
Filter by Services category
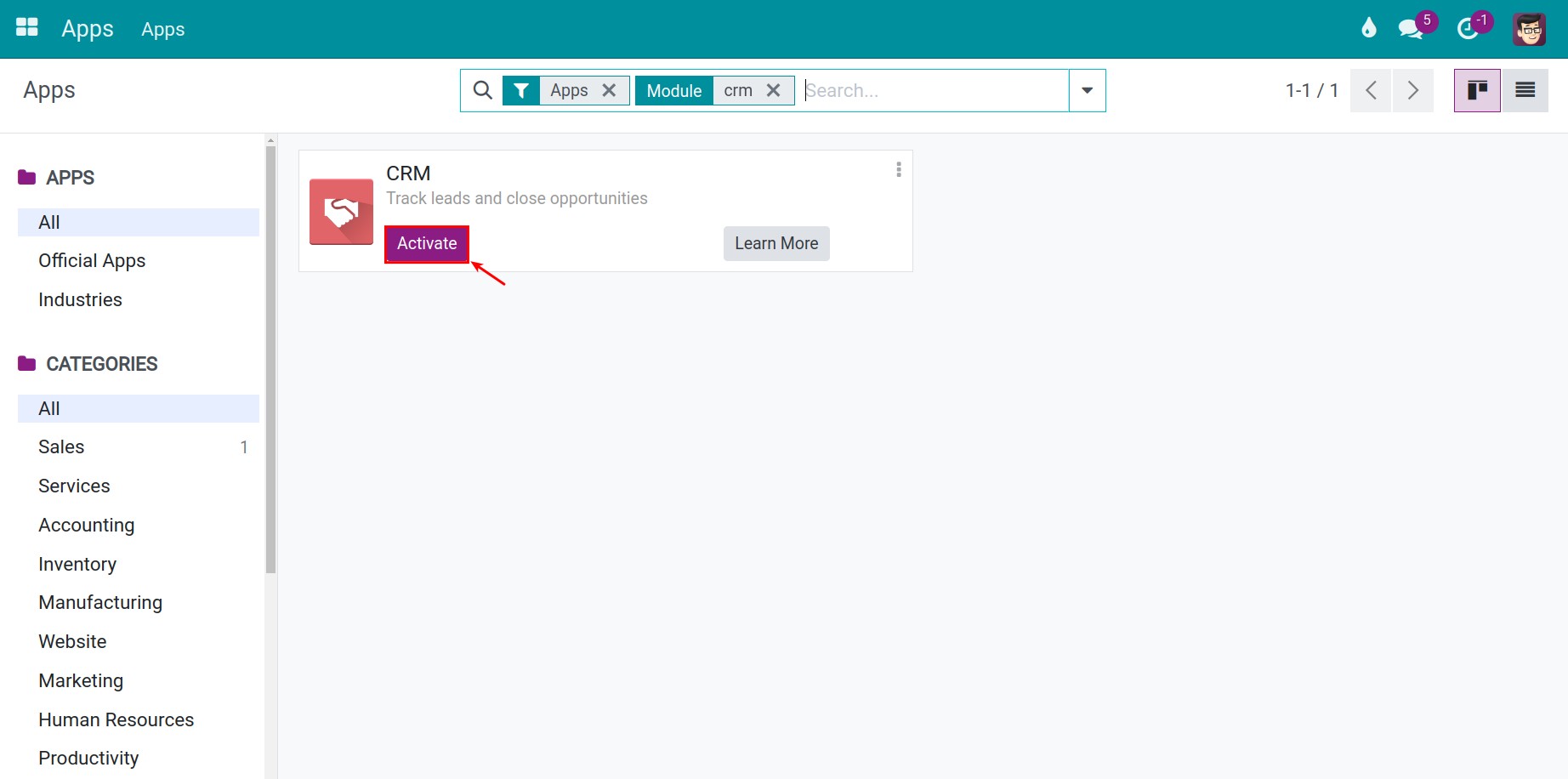tap(139, 486)
